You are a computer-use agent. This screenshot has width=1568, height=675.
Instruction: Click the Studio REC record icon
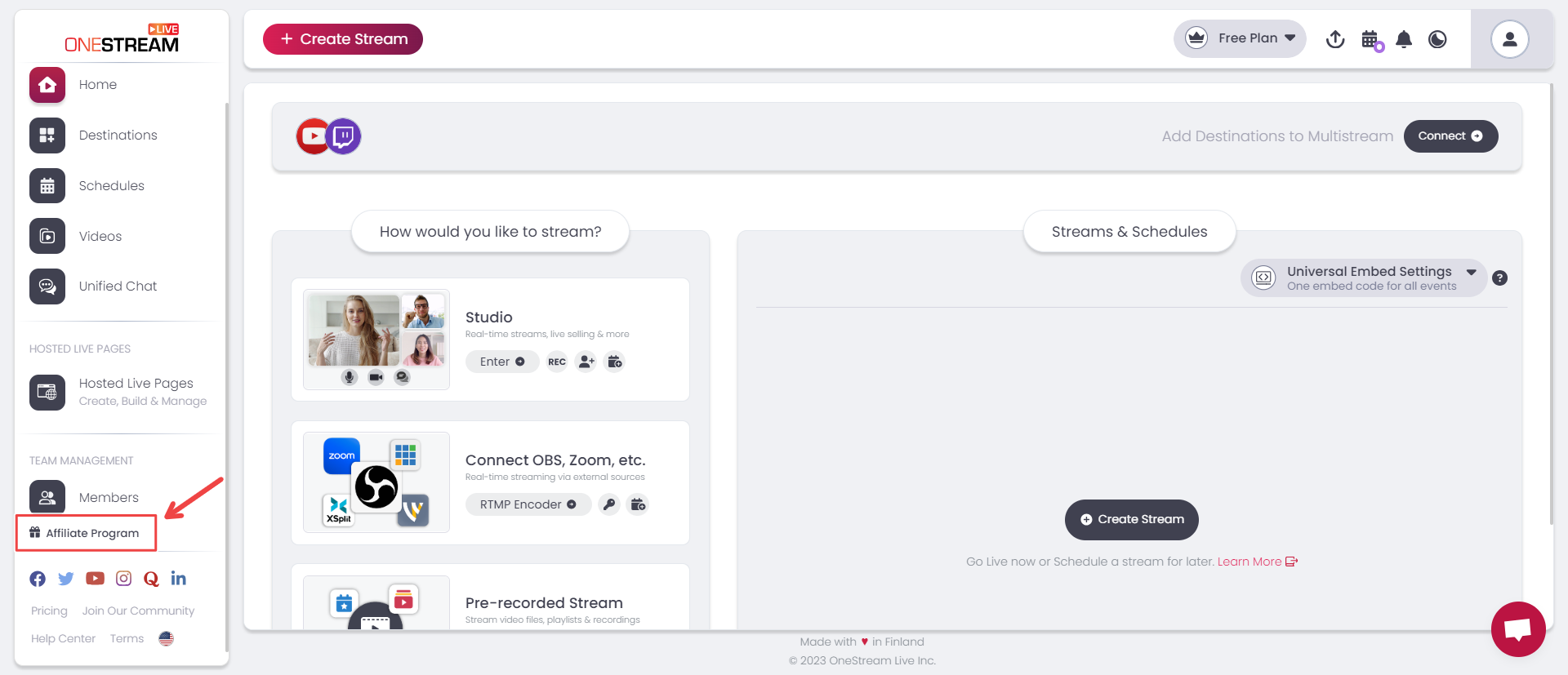click(557, 362)
